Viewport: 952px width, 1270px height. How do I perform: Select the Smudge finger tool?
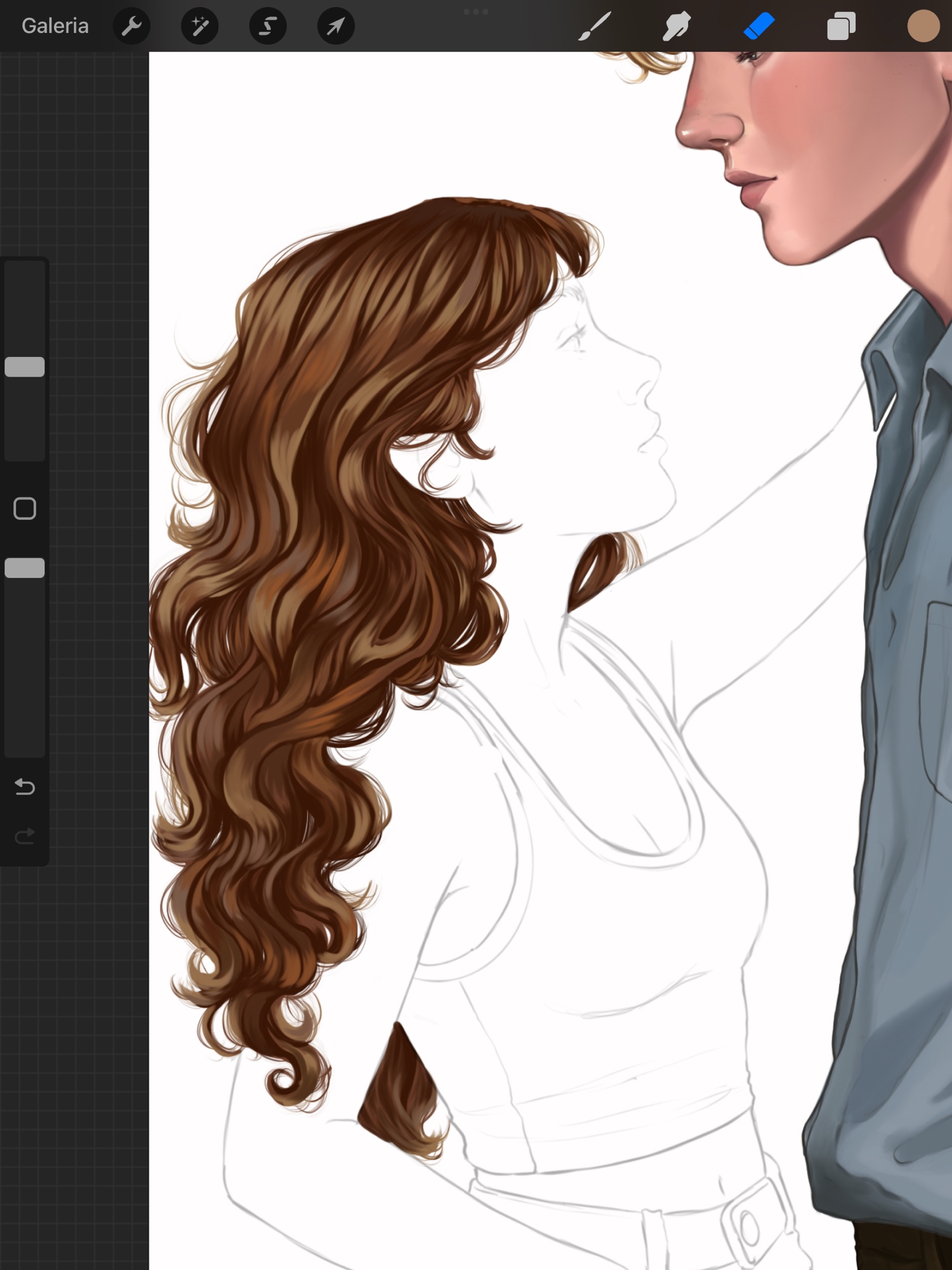pyautogui.click(x=677, y=26)
